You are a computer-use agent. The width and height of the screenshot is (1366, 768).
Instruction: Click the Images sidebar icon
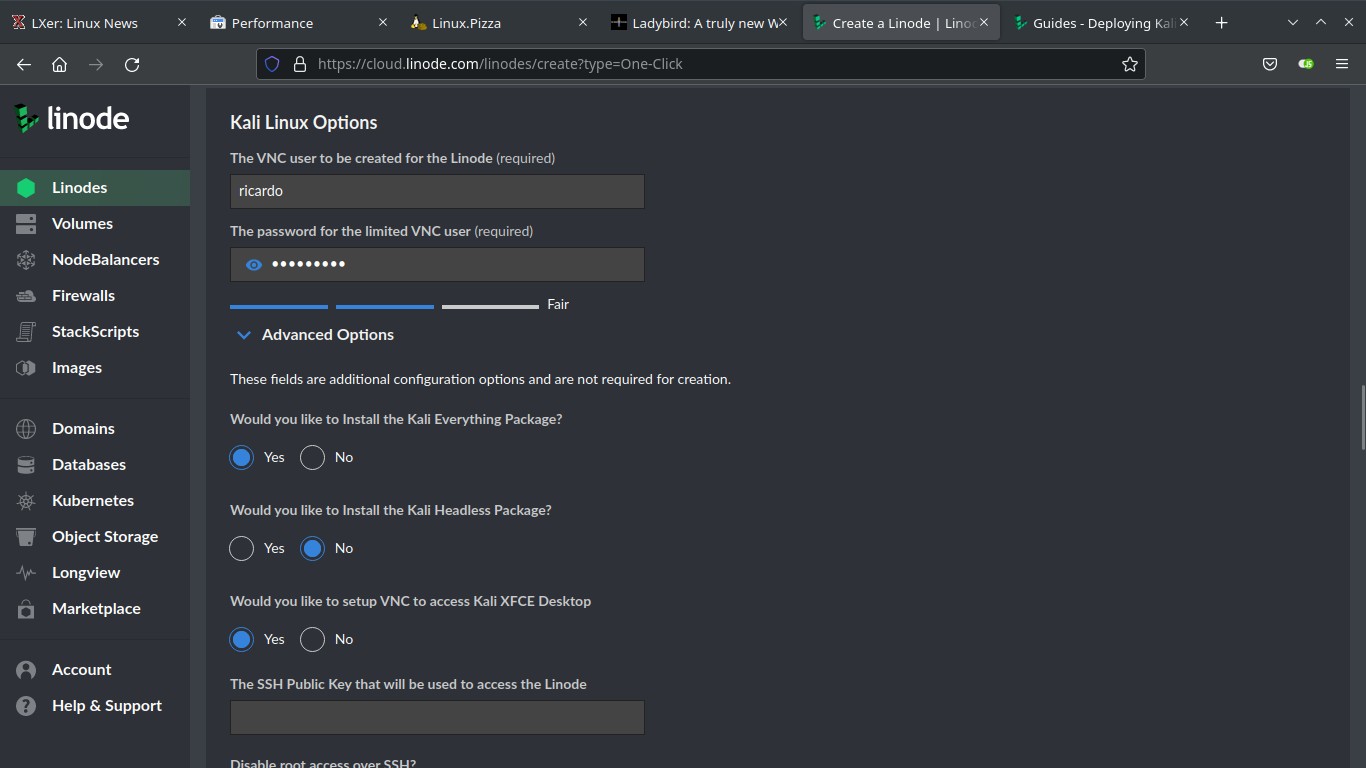pos(26,368)
